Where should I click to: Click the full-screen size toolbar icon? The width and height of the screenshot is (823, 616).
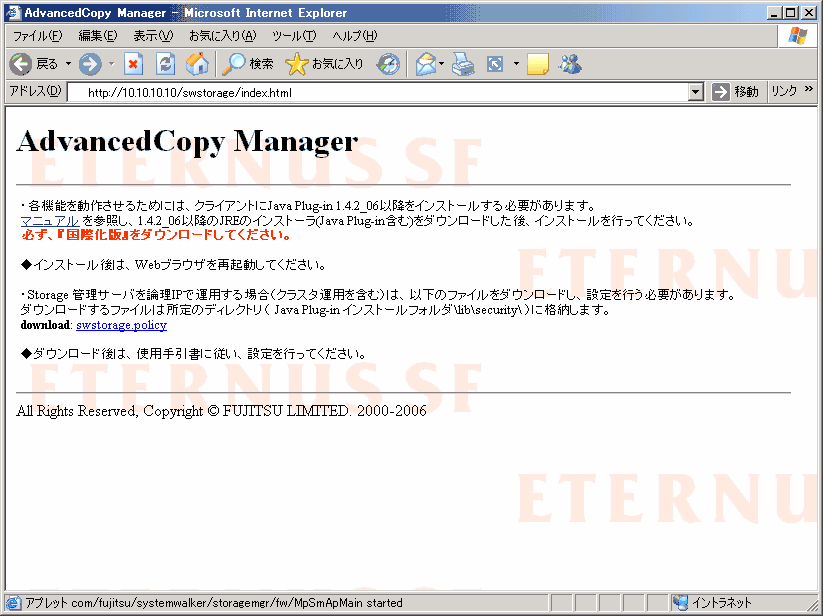tap(495, 64)
